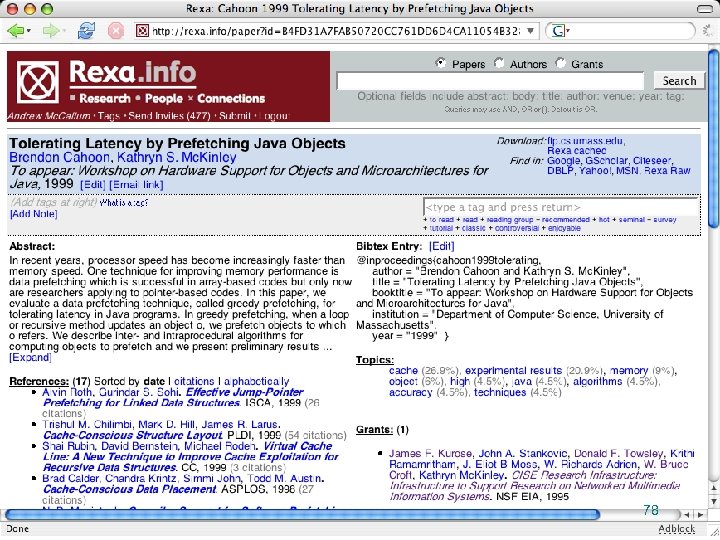The image size is (720, 540).
Task: Click the horizontal scrollbar thumb
Action: click(x=303, y=515)
